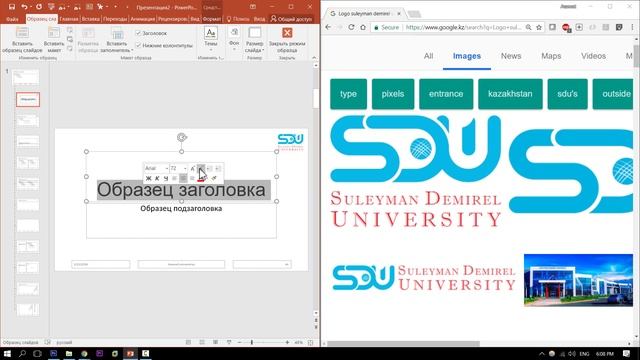Switch to the All results tab in Google
The height and width of the screenshot is (360, 640).
(x=428, y=56)
